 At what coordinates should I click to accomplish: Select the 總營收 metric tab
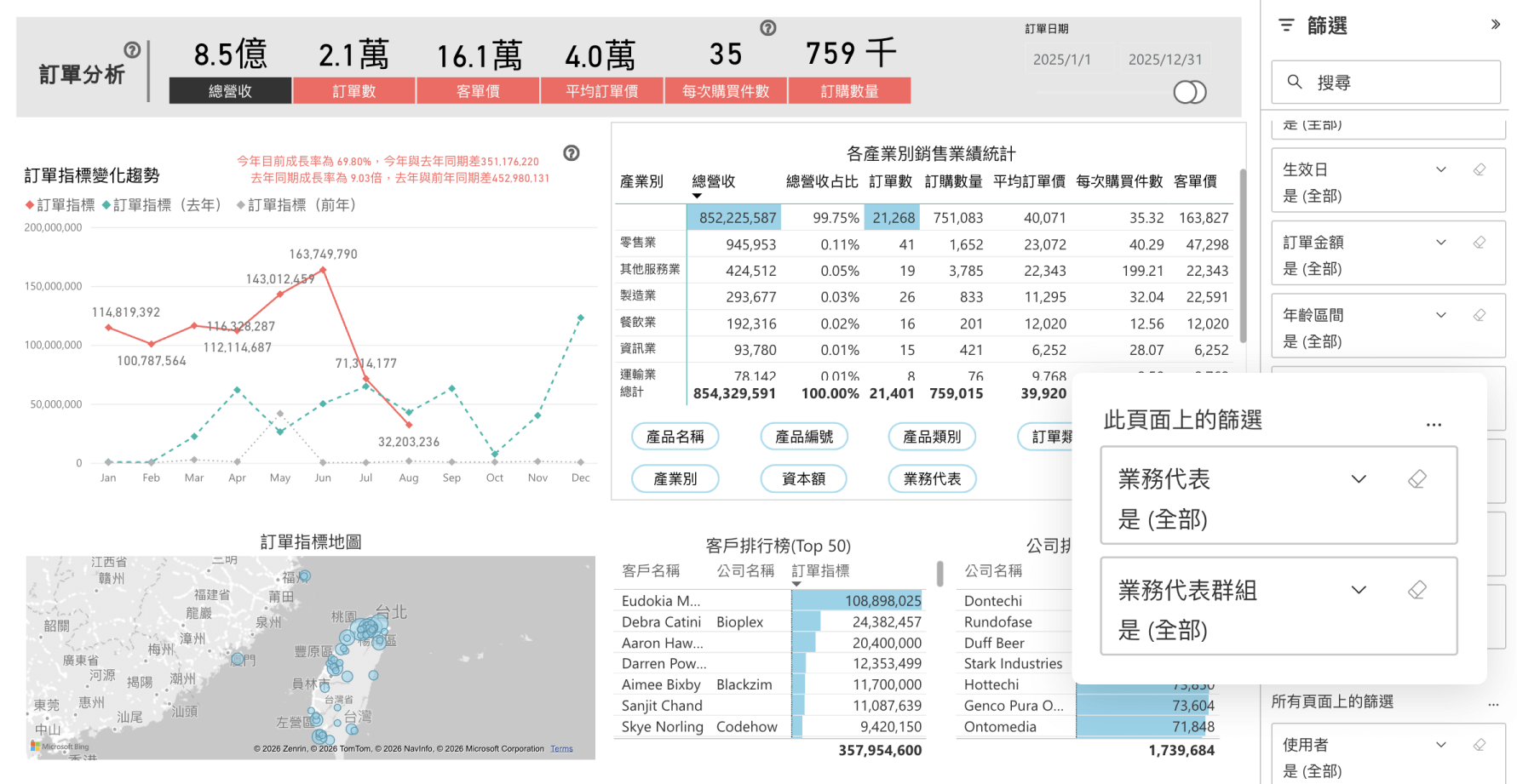pos(230,91)
